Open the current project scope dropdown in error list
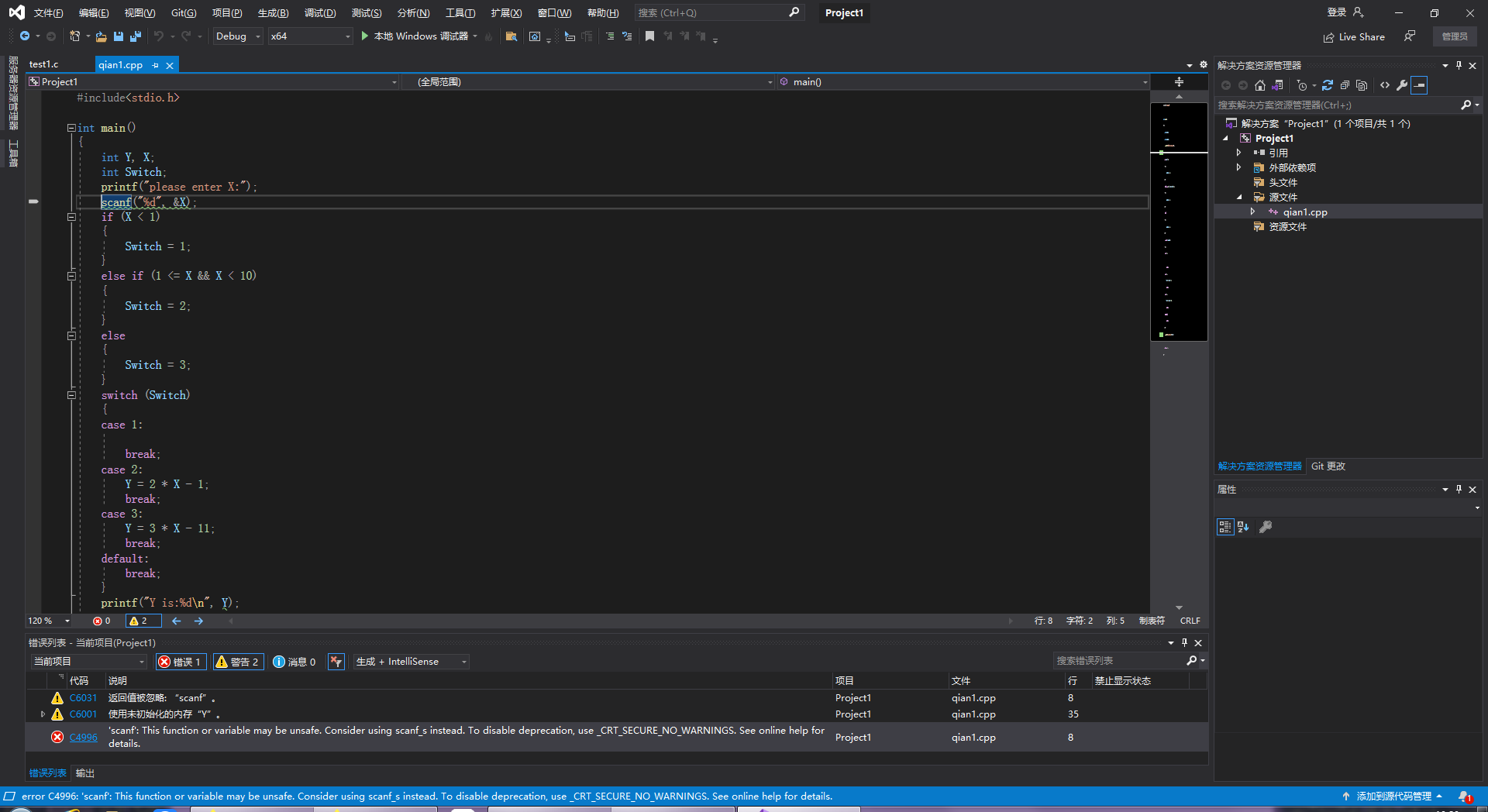 coord(88,662)
